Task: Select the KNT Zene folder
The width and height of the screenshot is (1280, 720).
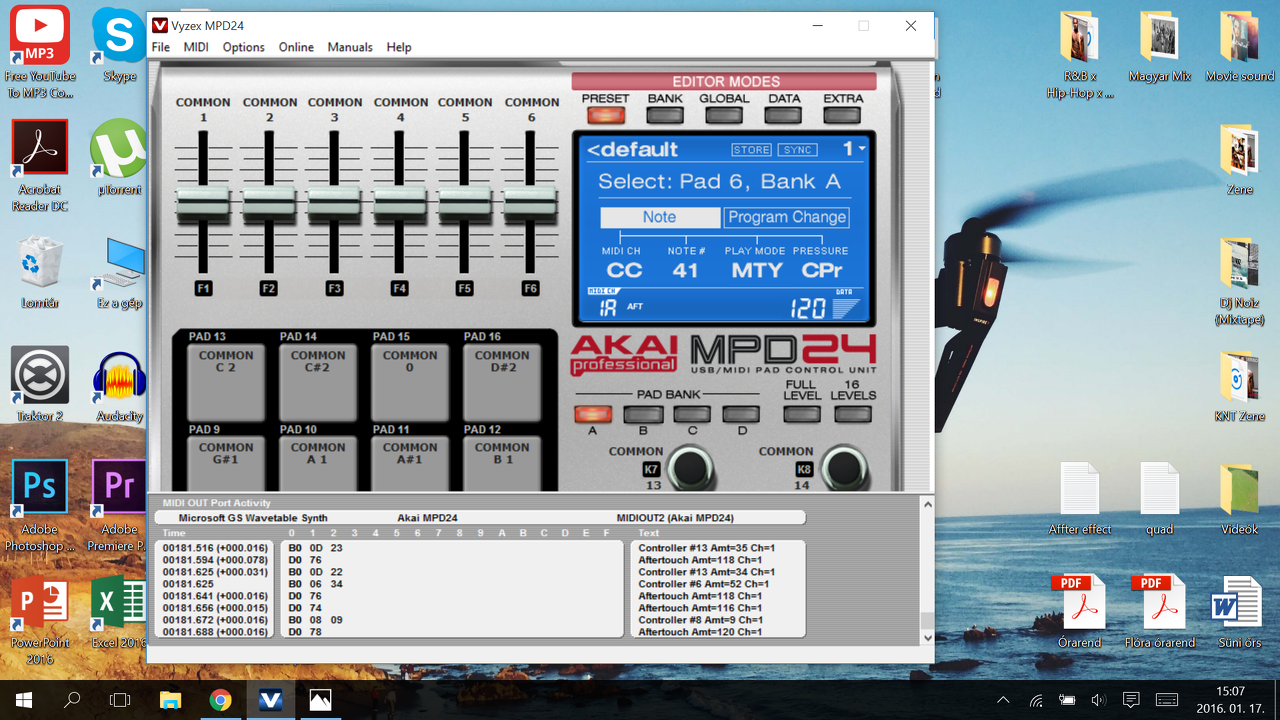Action: click(x=1240, y=386)
